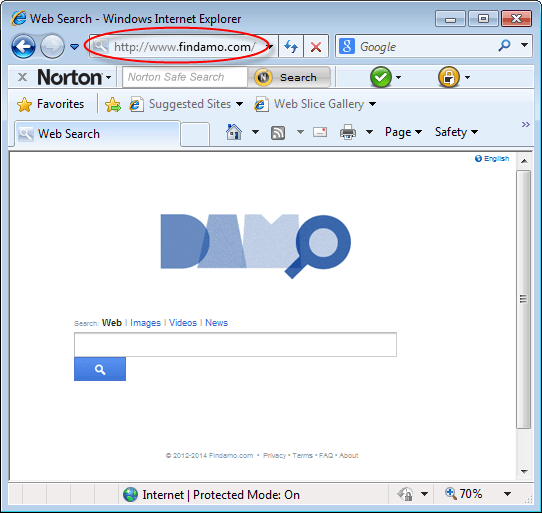Open Suggested Sites in favorites bar
Image resolution: width=542 pixels, height=513 pixels.
186,104
